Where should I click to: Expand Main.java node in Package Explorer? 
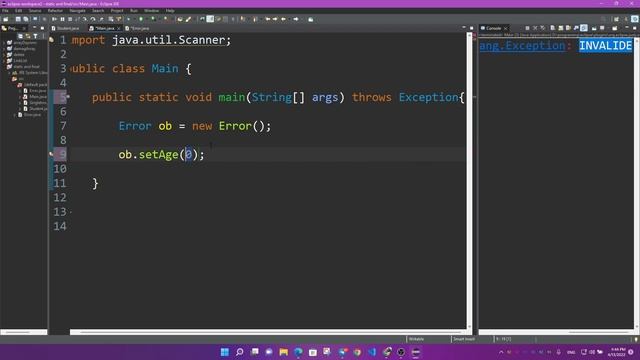[x=20, y=97]
